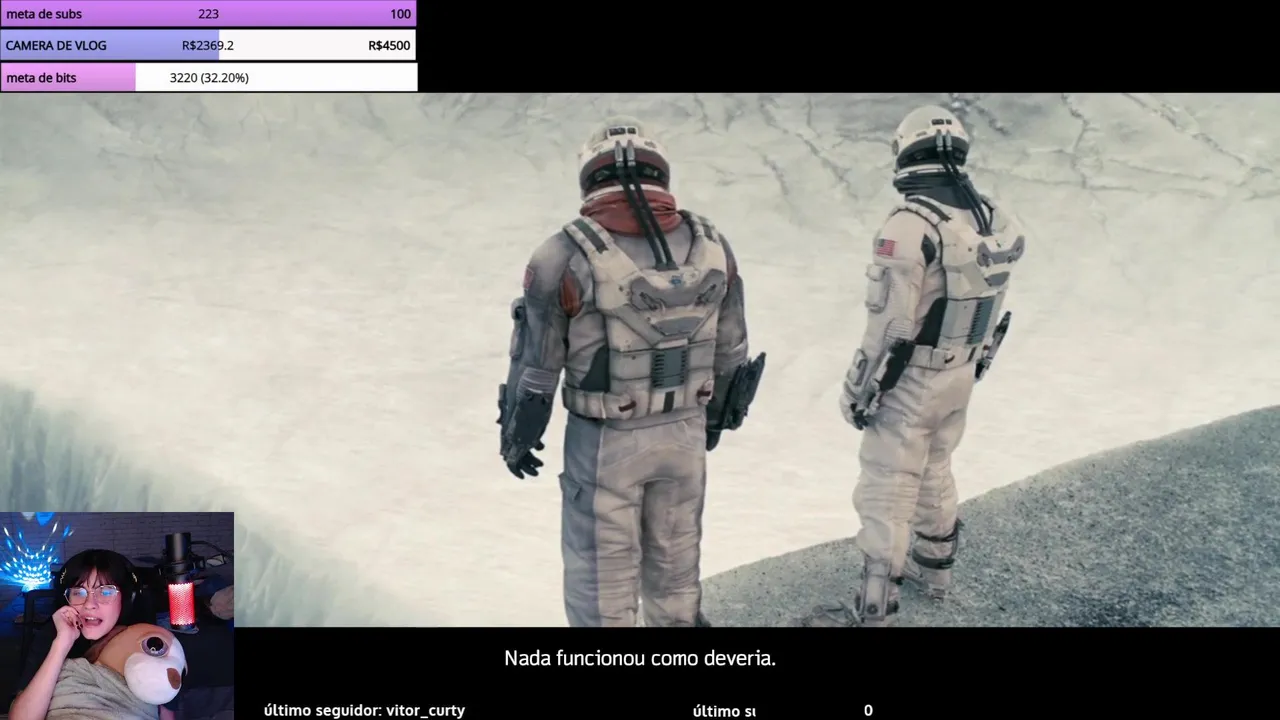The width and height of the screenshot is (1280, 720).
Task: Click the CAMERA DE VLOG donation goal bar
Action: [x=208, y=45]
